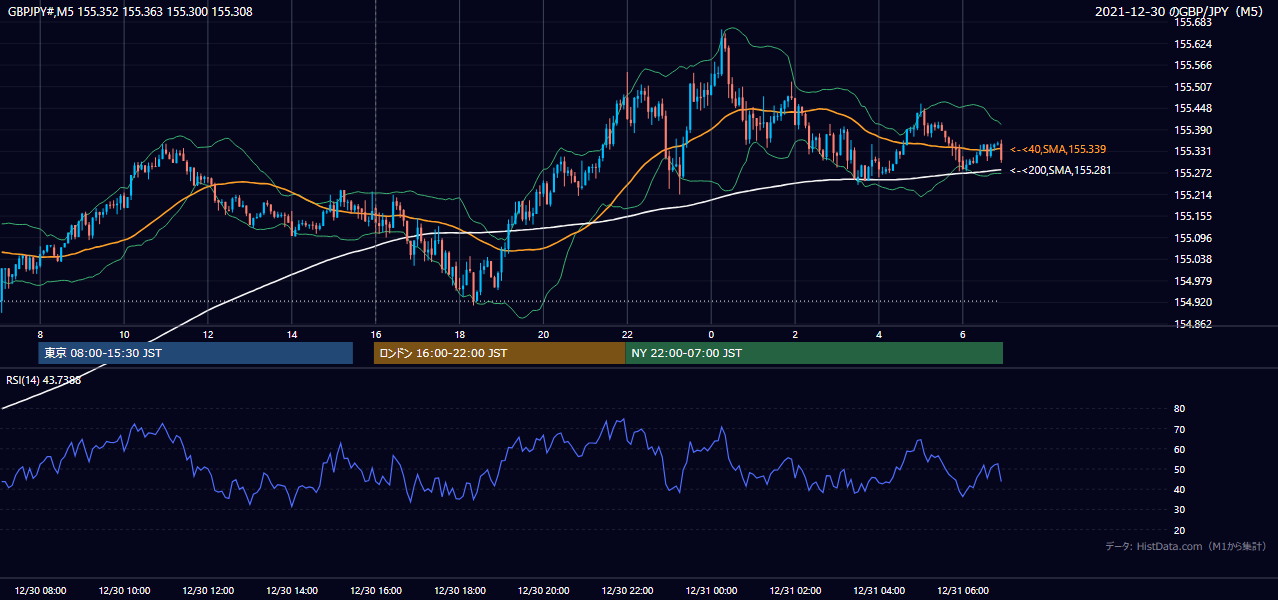This screenshot has height=600, width=1278.
Task: Click the 12/31 06:00 time axis label
Action: pos(962,590)
